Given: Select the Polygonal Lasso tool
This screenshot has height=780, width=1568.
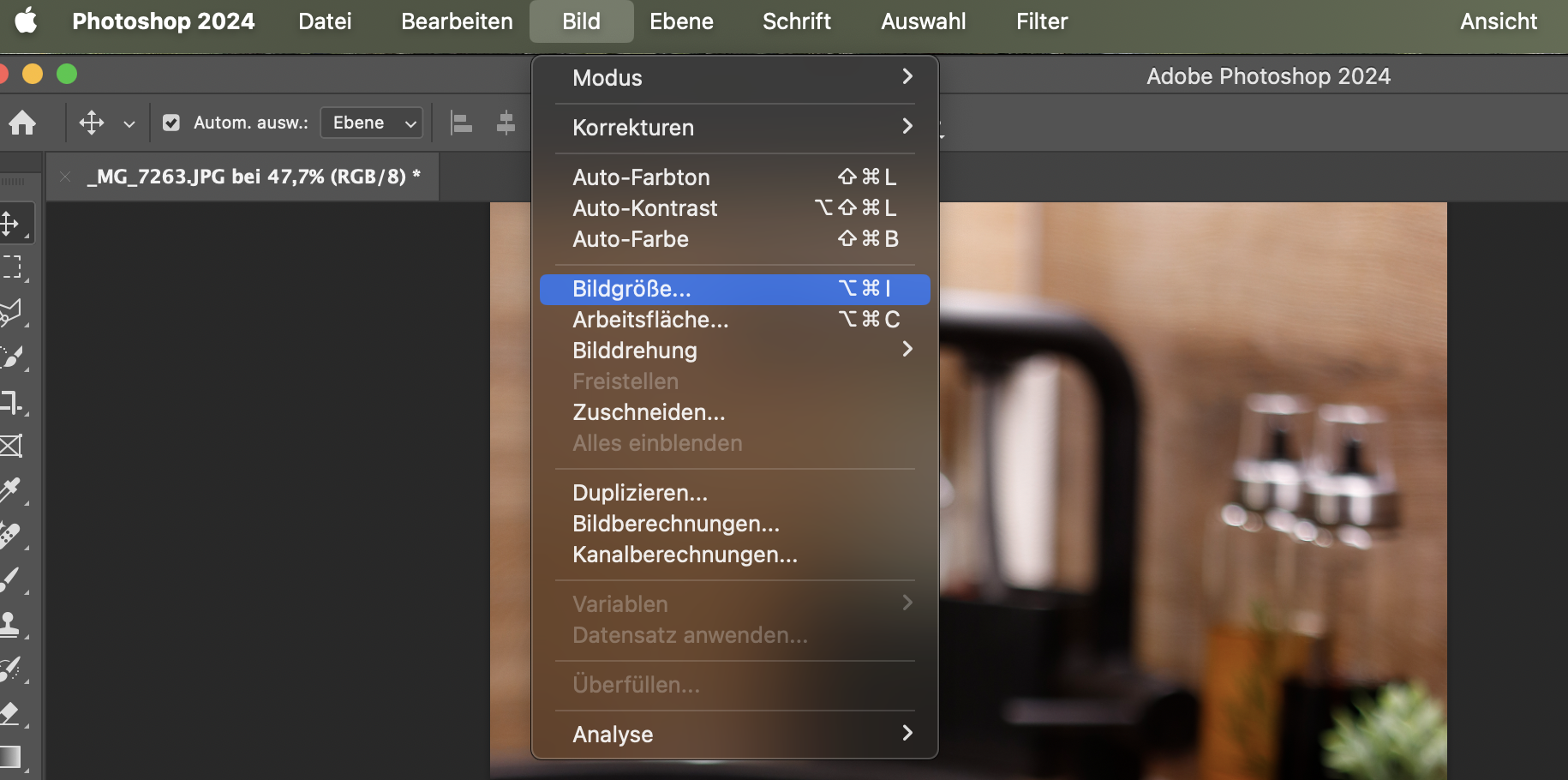Looking at the screenshot, I should tap(12, 313).
